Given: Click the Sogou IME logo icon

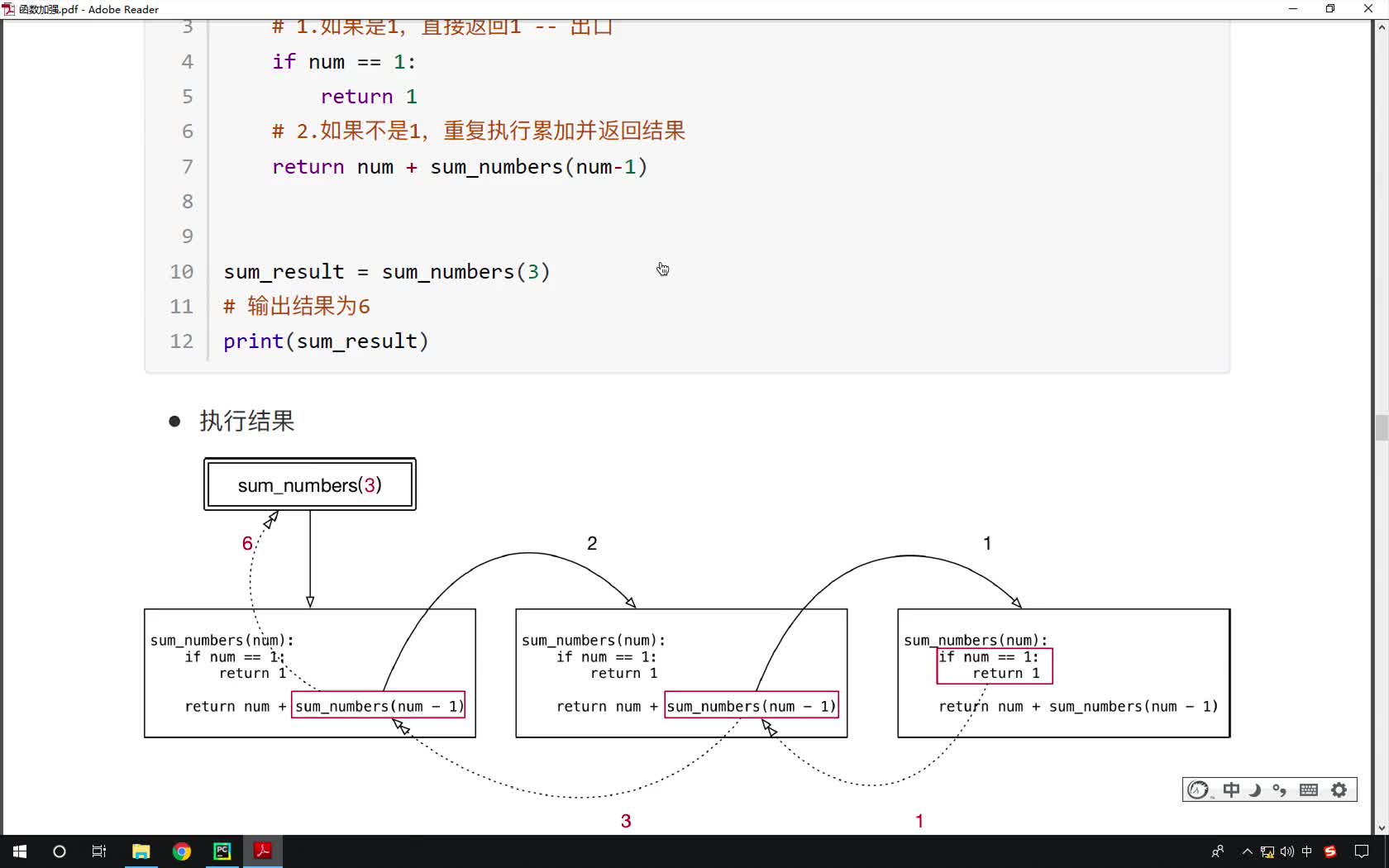Looking at the screenshot, I should [x=1198, y=790].
